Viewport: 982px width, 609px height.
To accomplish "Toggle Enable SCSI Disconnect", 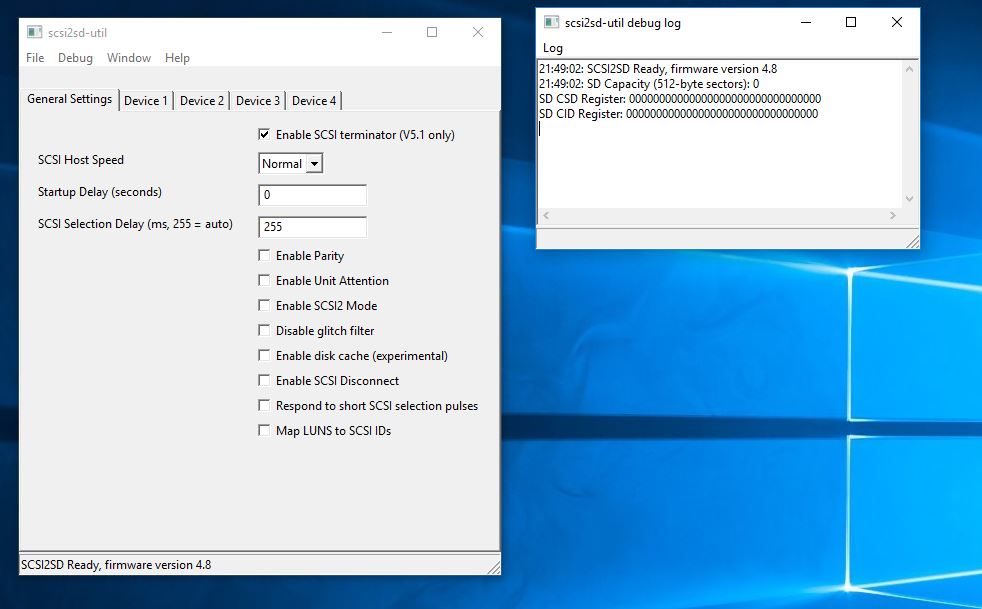I will pos(264,380).
